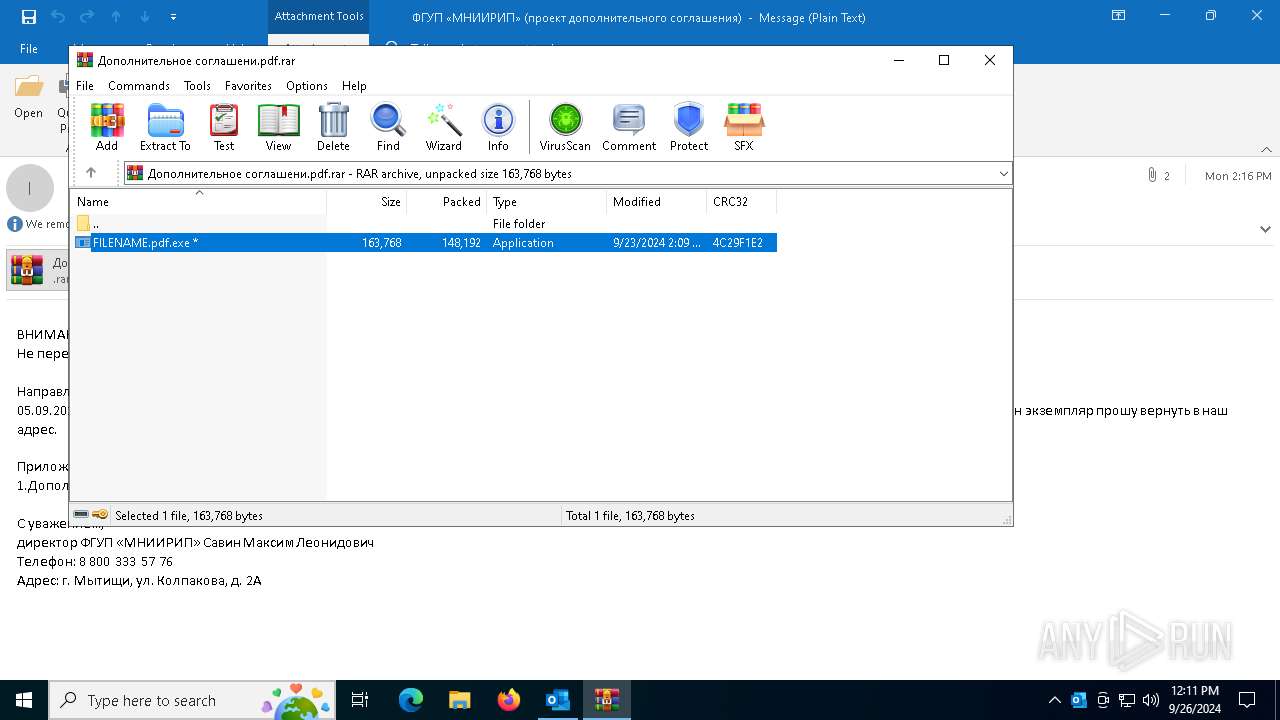This screenshot has height=720, width=1280.
Task: Collapse the Outlook ribbon arrow
Action: tap(1267, 149)
